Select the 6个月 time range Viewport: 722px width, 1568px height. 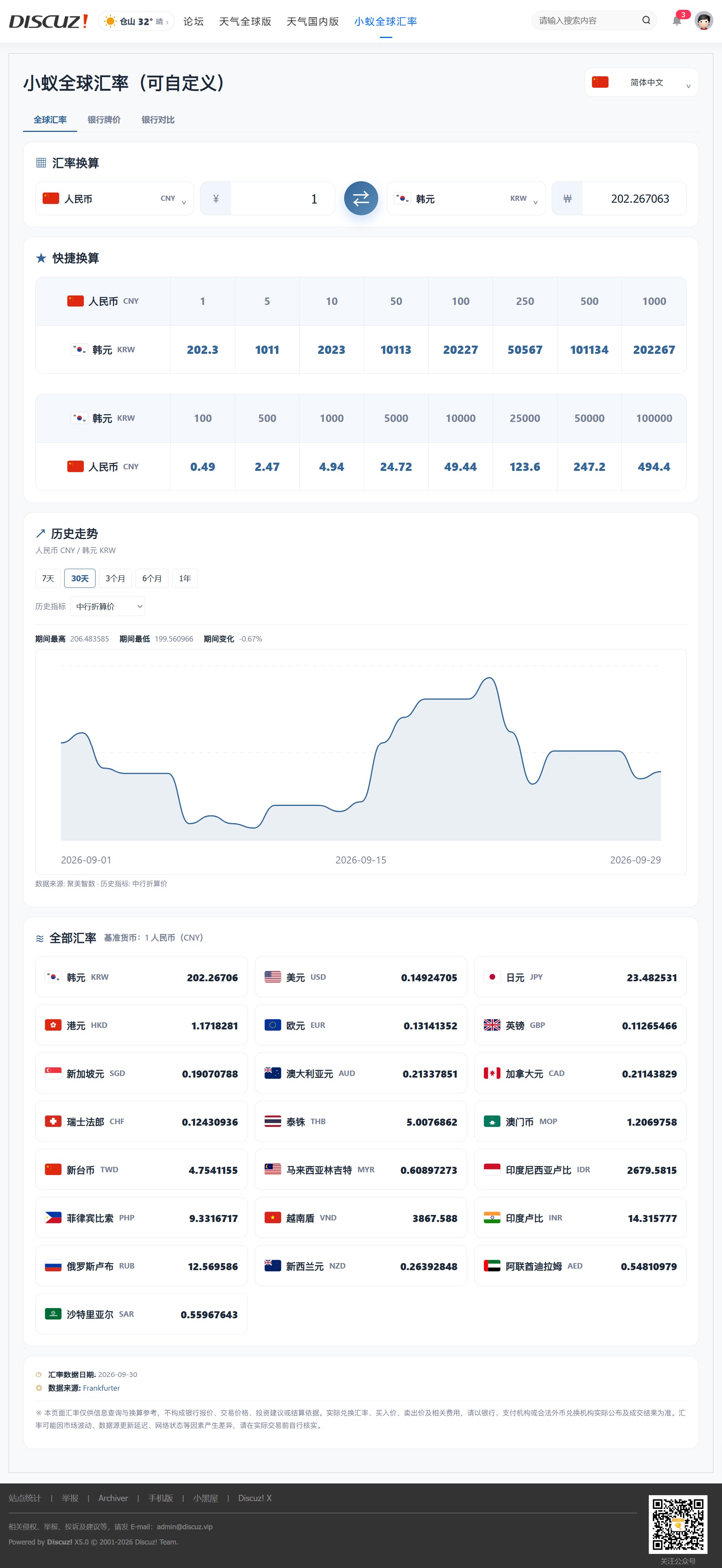pos(152,578)
